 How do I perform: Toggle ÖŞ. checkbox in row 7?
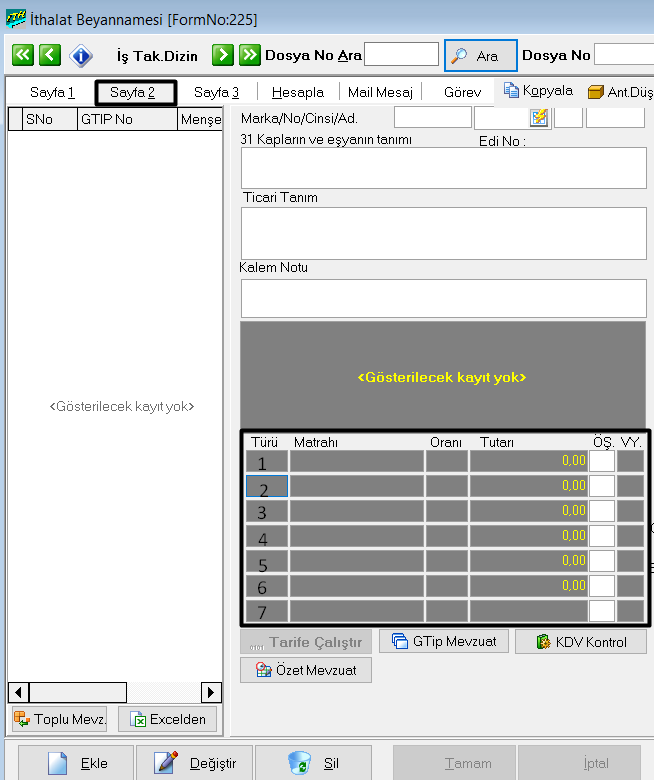(602, 610)
